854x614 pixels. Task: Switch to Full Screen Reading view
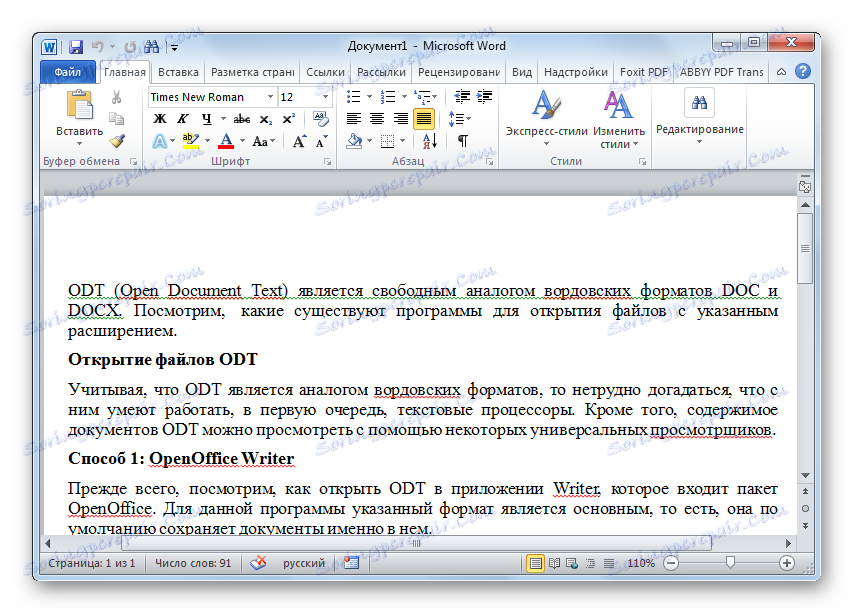point(554,563)
